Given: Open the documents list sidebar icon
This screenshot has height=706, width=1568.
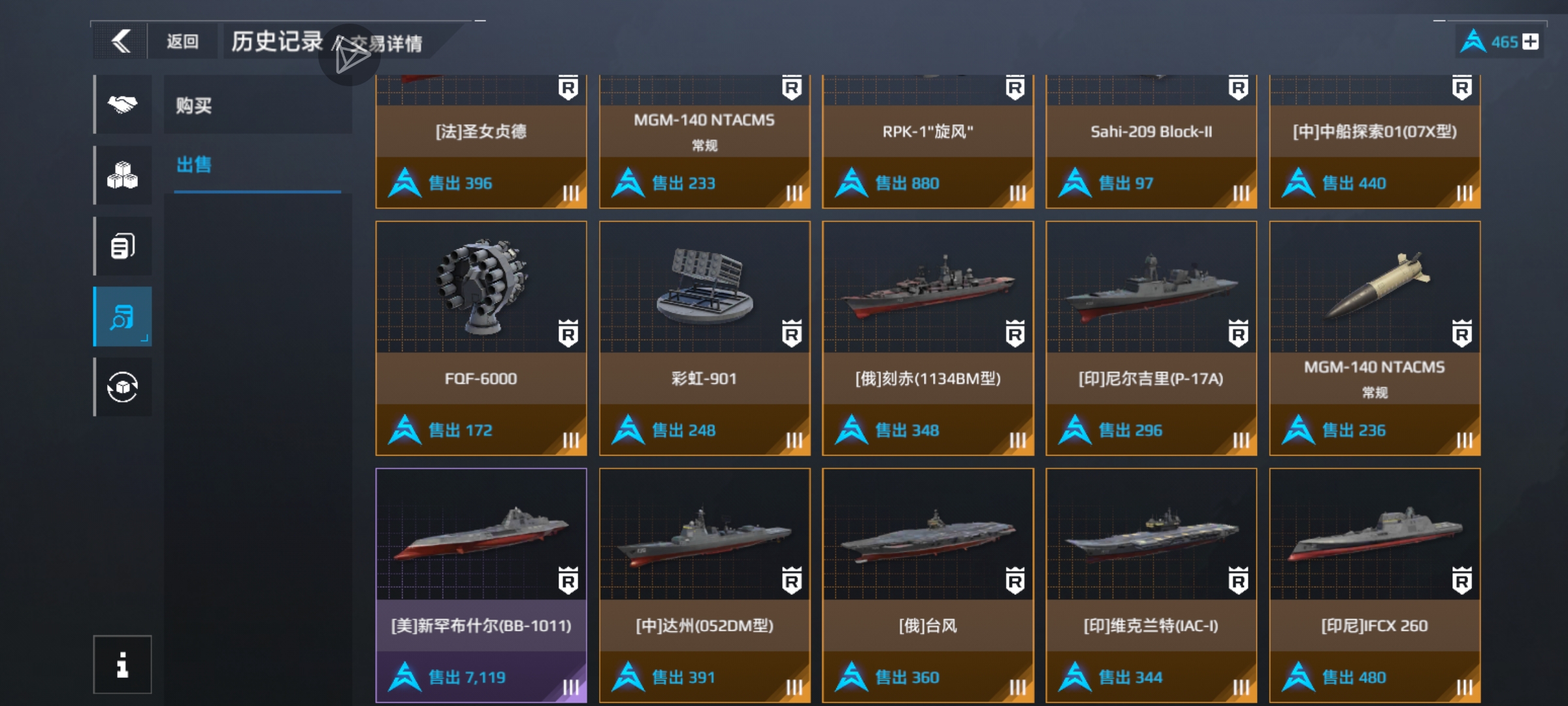Looking at the screenshot, I should (x=123, y=246).
